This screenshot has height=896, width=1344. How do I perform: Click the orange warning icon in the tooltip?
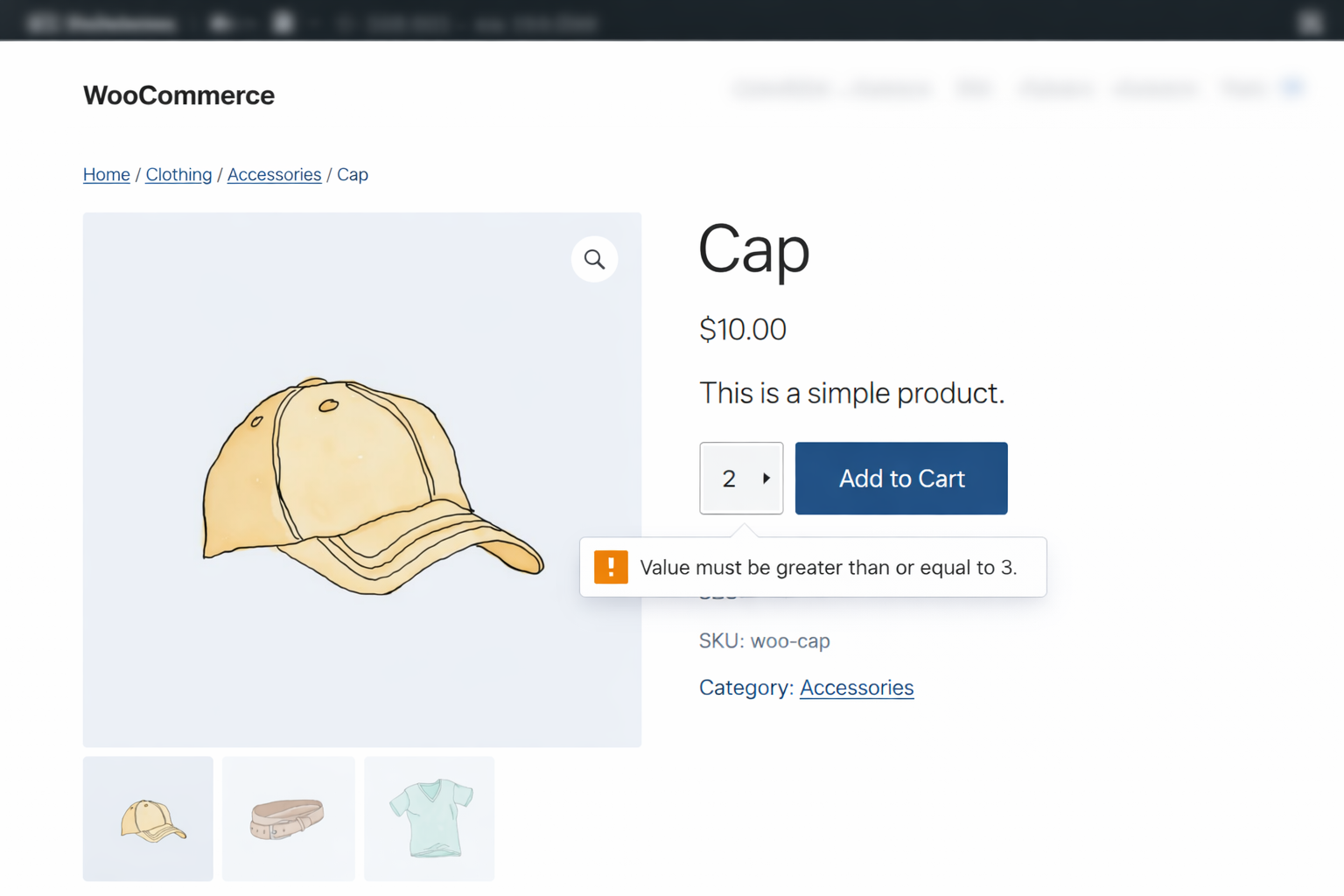[x=611, y=567]
